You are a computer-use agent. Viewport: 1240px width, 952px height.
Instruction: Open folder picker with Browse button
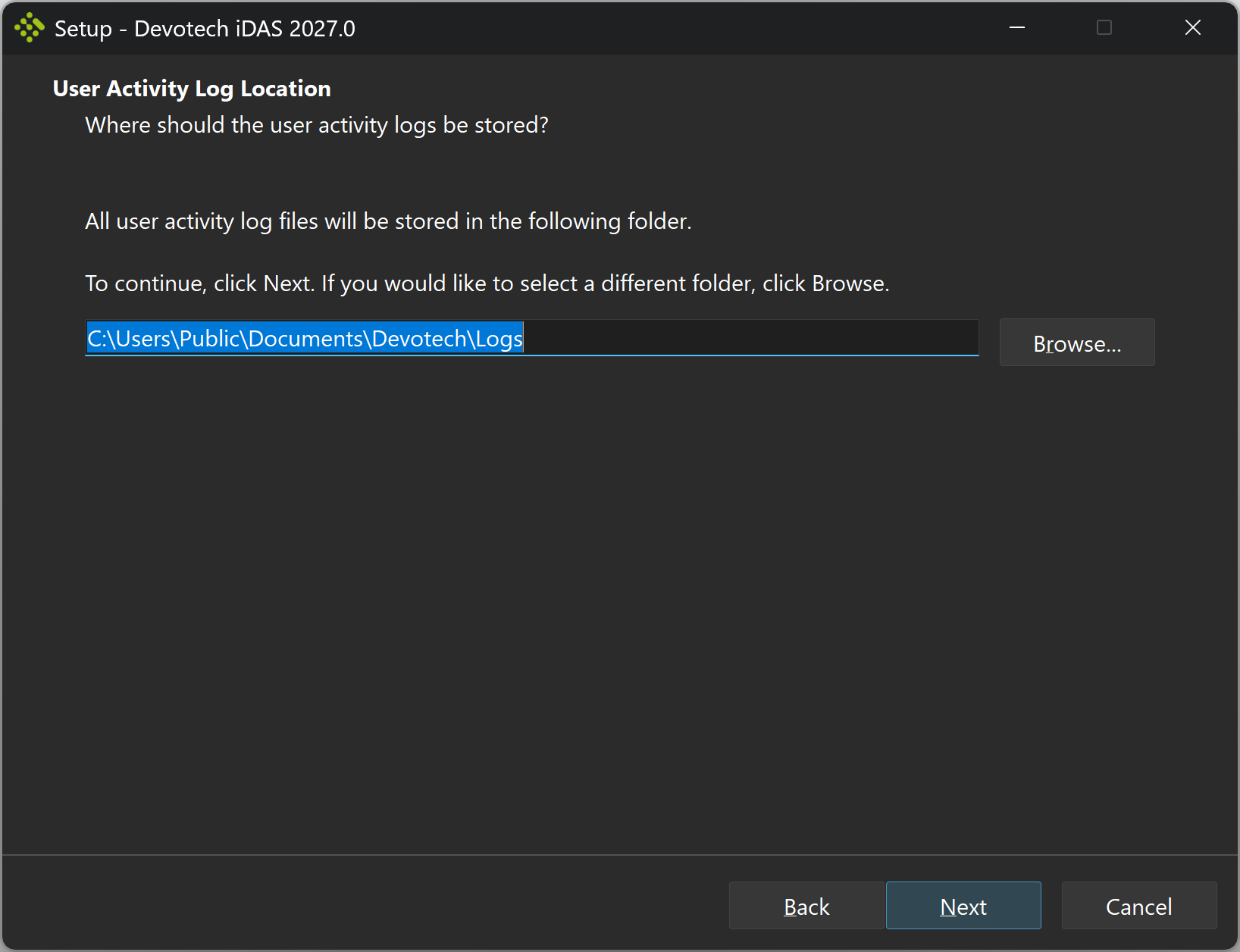pyautogui.click(x=1077, y=343)
